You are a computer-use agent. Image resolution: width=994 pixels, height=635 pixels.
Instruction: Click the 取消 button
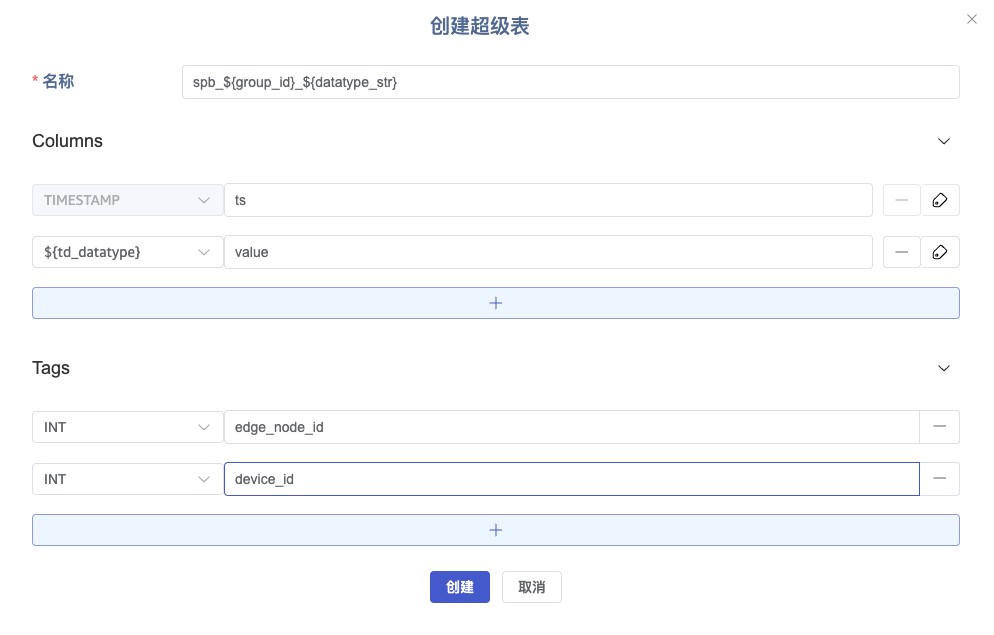pos(531,587)
